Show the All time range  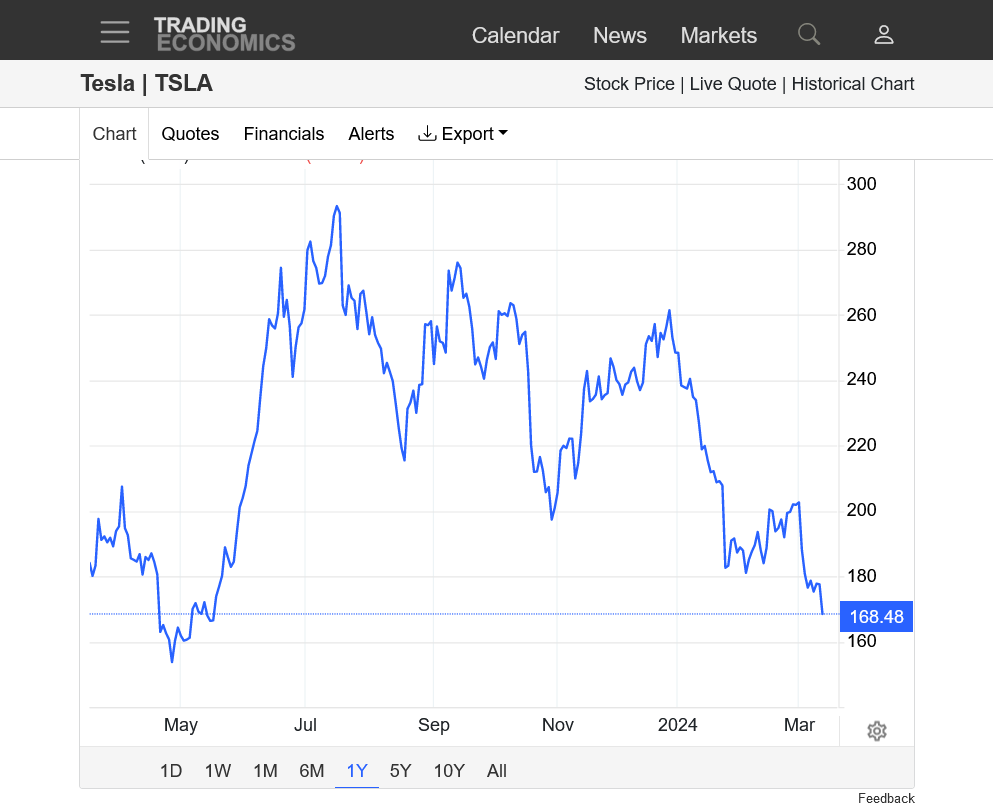tap(497, 771)
